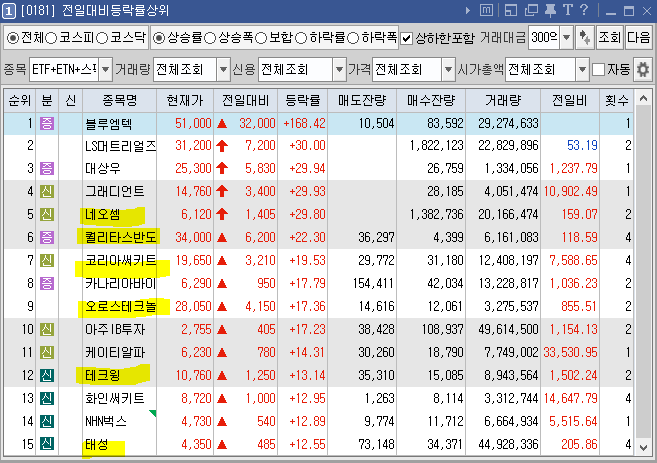Click the sort toggle arrows icon
The height and width of the screenshot is (463, 657).
585,38
